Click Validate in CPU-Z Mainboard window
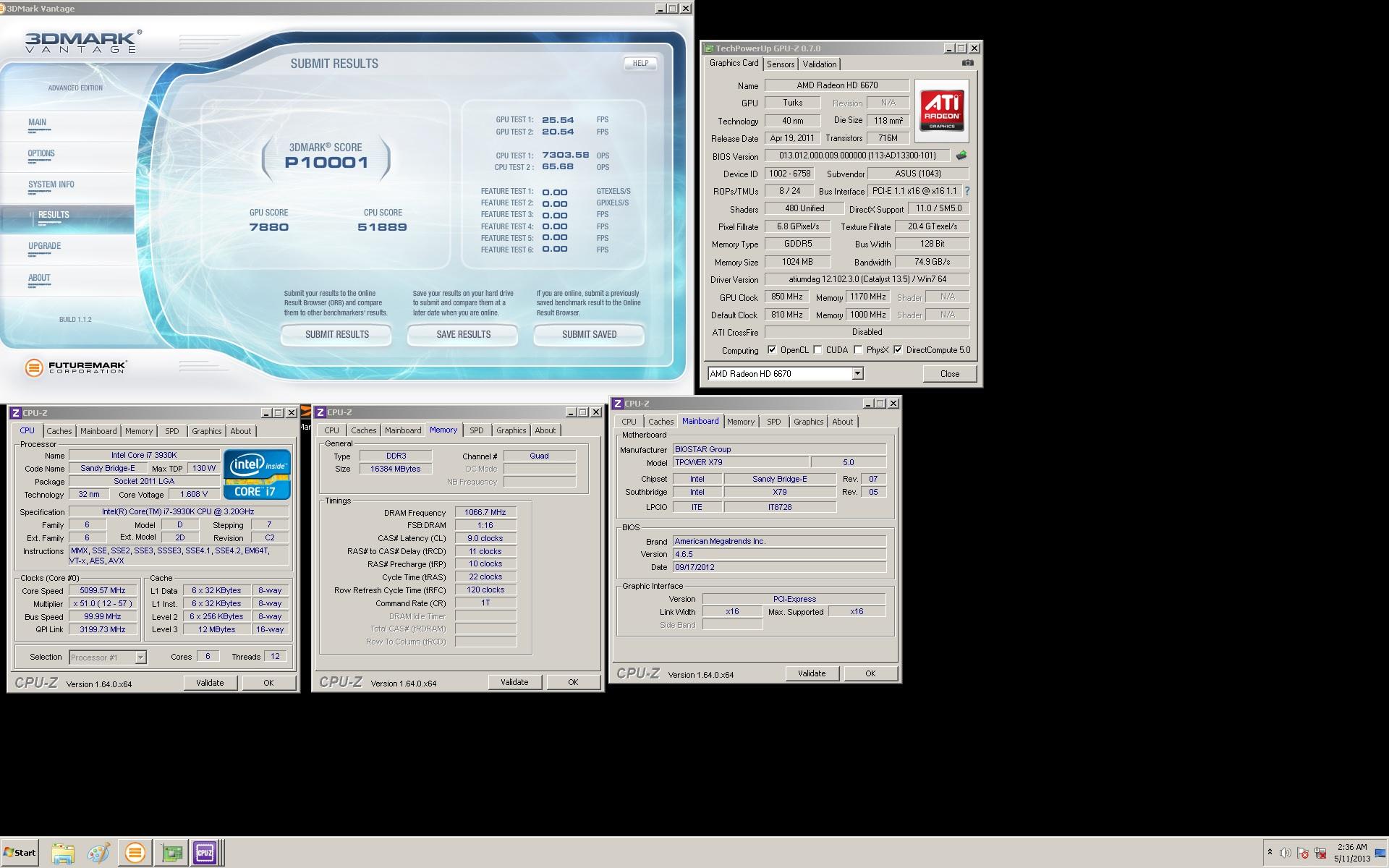1389x868 pixels. point(812,673)
